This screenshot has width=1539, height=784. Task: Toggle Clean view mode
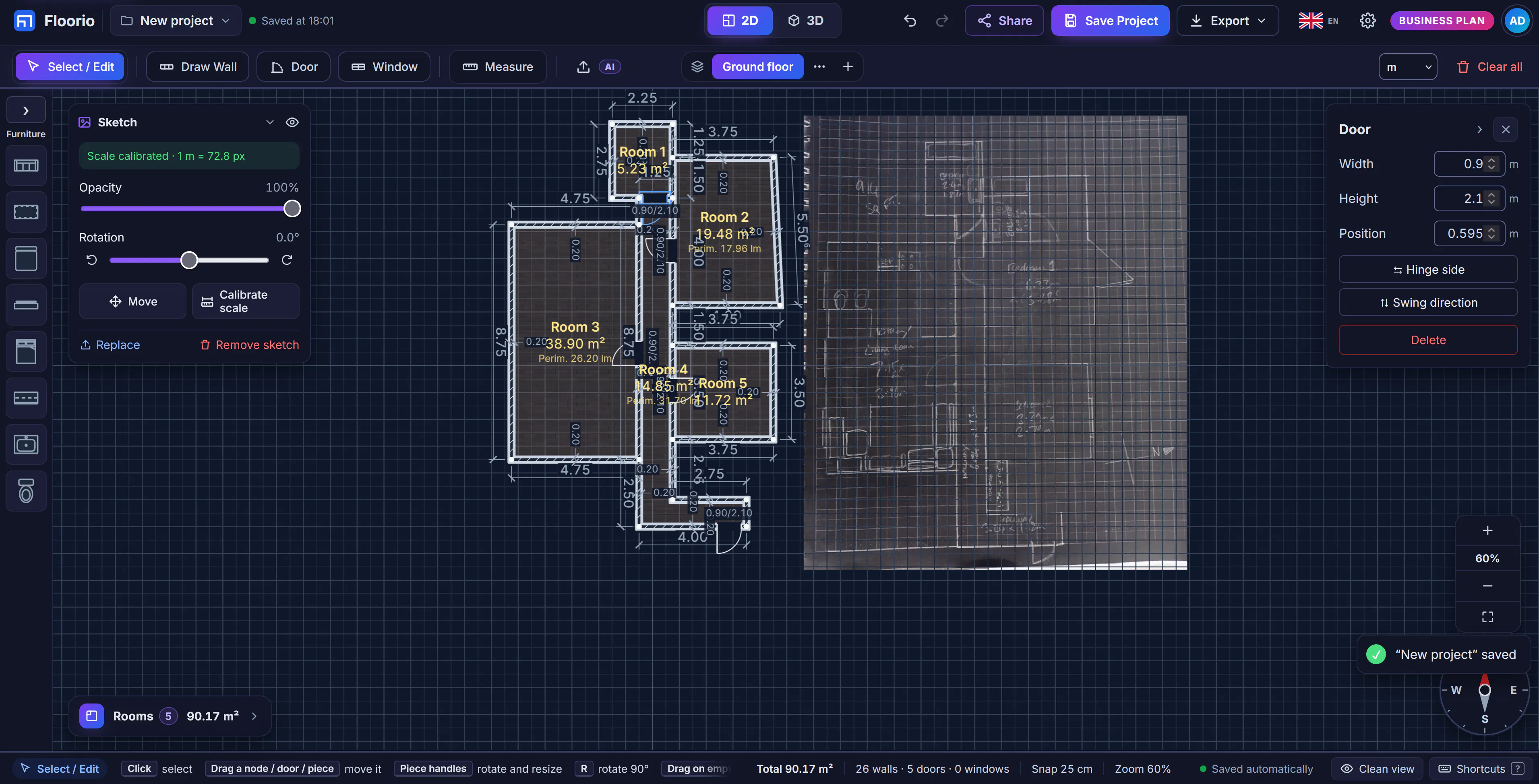(x=1377, y=768)
